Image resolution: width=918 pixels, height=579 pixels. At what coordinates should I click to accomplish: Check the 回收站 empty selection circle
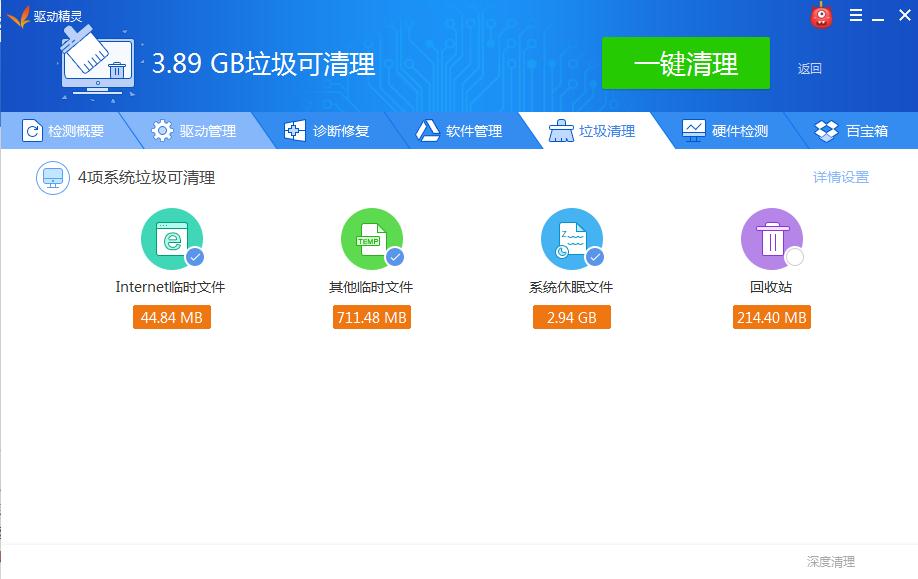click(794, 256)
